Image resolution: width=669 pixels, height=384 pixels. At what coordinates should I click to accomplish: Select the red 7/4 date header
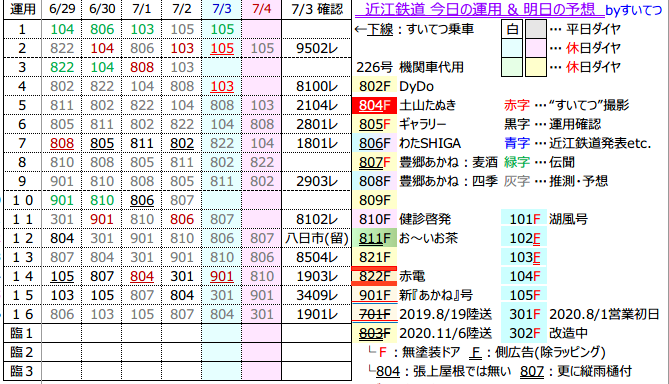(262, 9)
